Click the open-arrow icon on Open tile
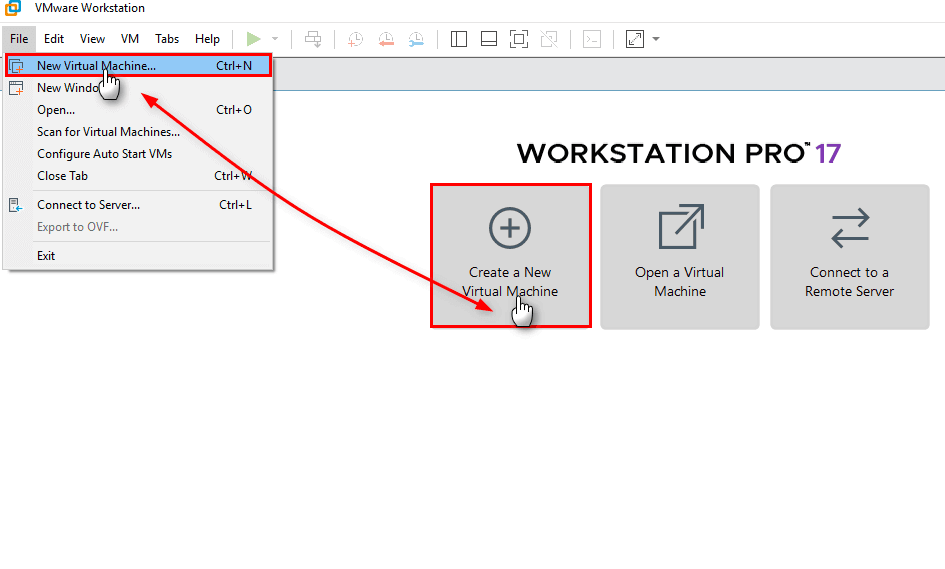This screenshot has width=945, height=569. tap(681, 227)
